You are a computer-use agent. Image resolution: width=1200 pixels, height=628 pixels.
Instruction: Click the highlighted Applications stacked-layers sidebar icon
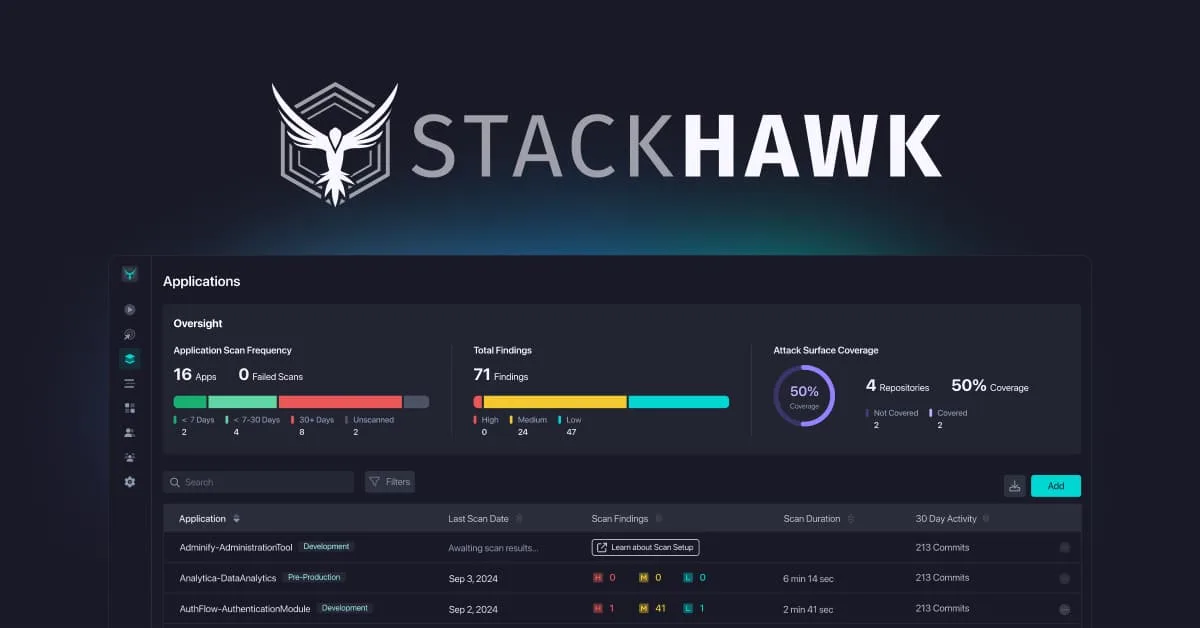(x=129, y=357)
